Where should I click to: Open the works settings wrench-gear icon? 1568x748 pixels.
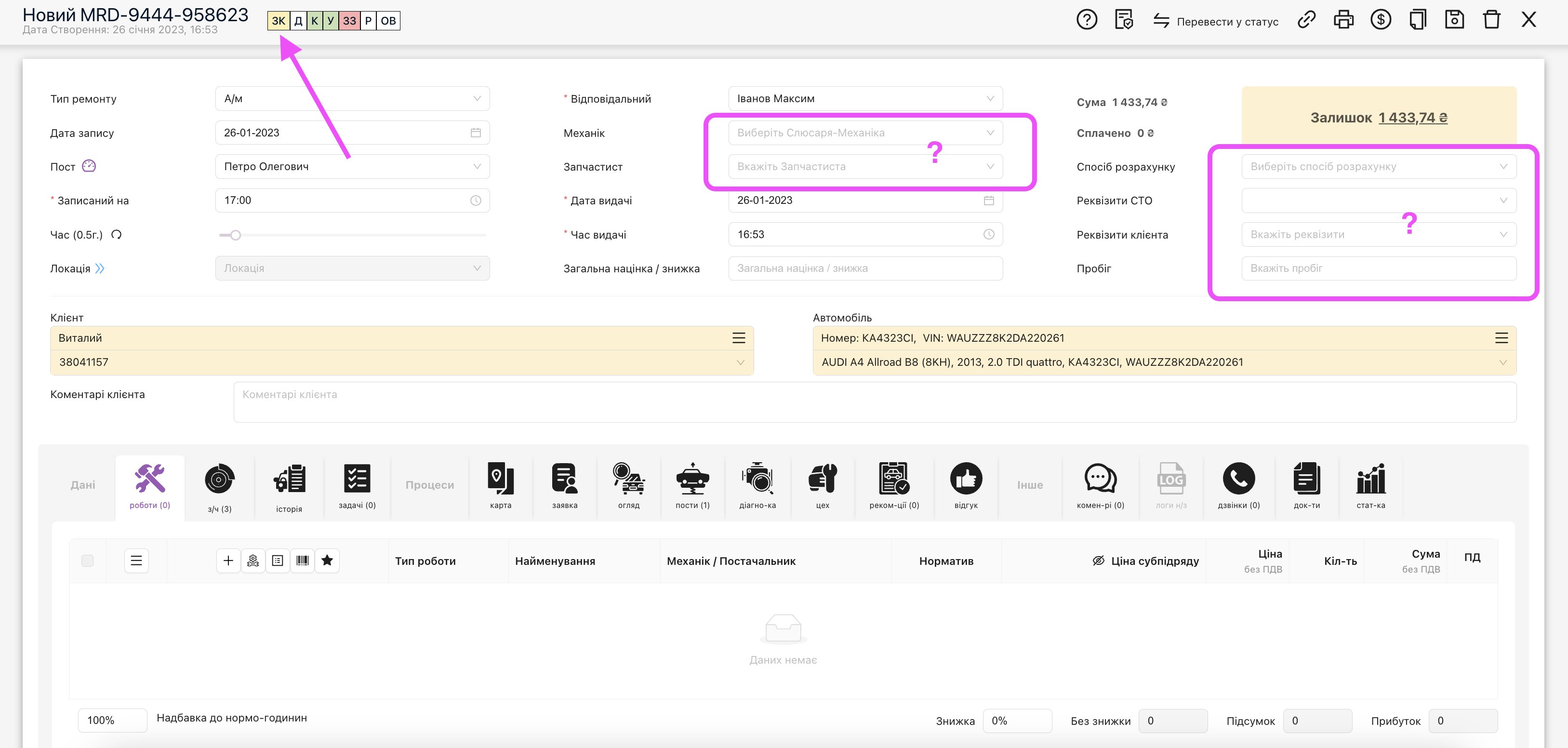click(x=253, y=561)
